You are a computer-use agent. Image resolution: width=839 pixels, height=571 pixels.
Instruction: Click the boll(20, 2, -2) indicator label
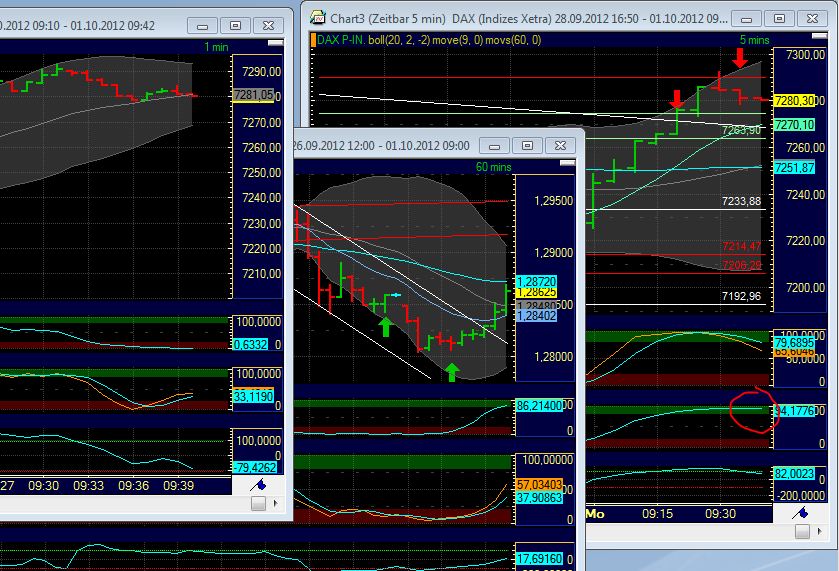399,40
